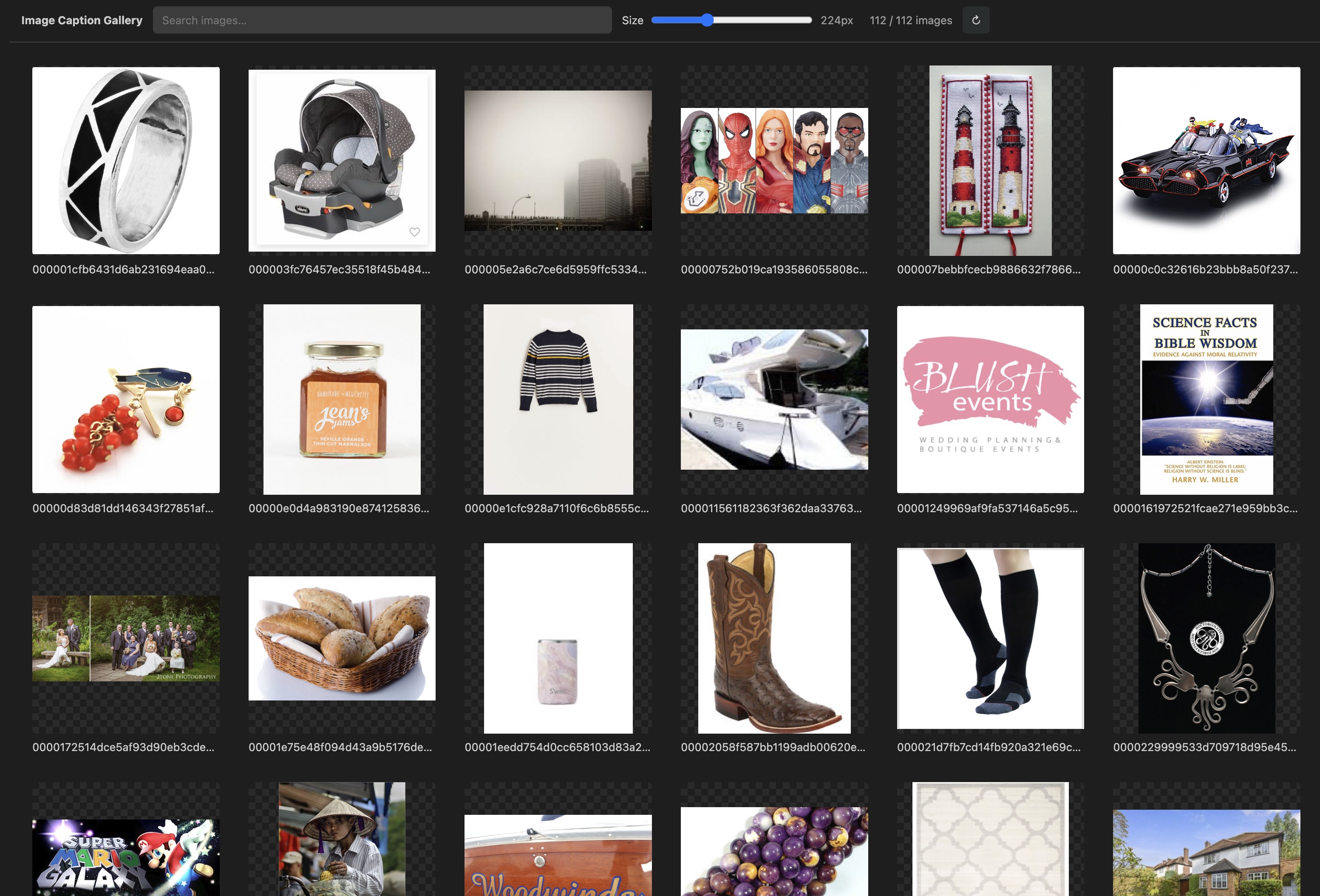This screenshot has height=896, width=1320.
Task: Click filename 00001249969af9fa537146a5c95...
Action: tap(988, 508)
